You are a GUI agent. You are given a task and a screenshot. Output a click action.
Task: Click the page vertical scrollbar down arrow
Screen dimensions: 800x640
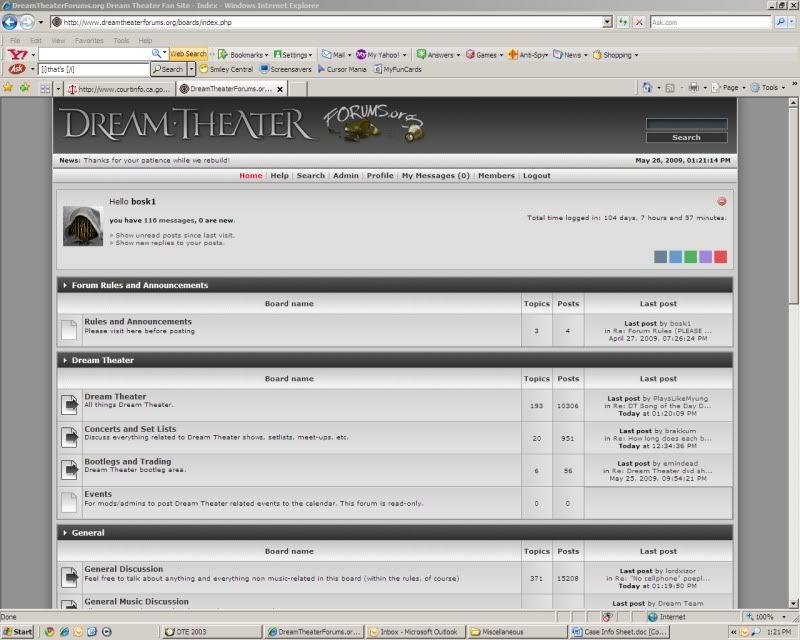coord(793,604)
